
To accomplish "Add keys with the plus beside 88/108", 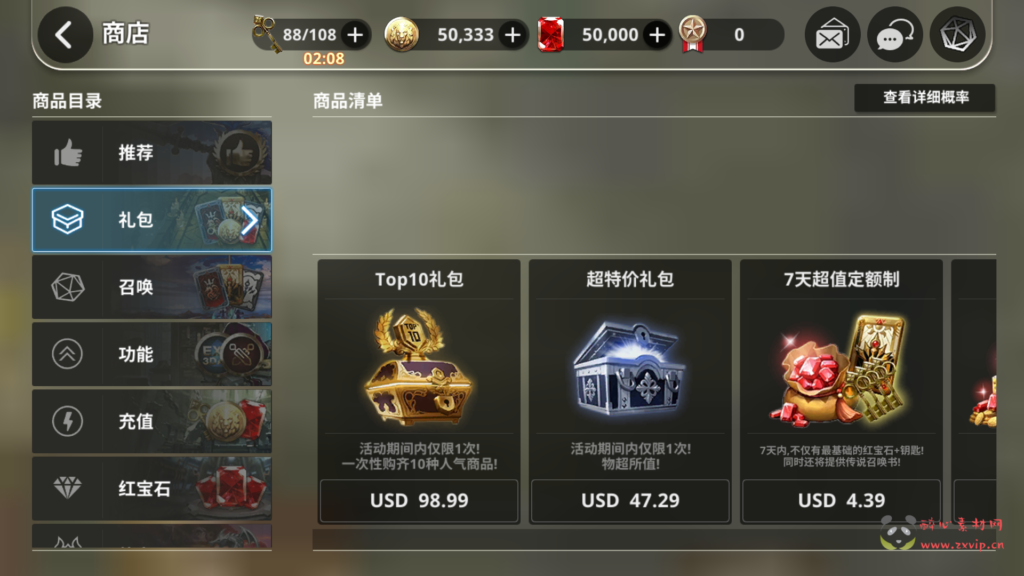I will point(355,35).
